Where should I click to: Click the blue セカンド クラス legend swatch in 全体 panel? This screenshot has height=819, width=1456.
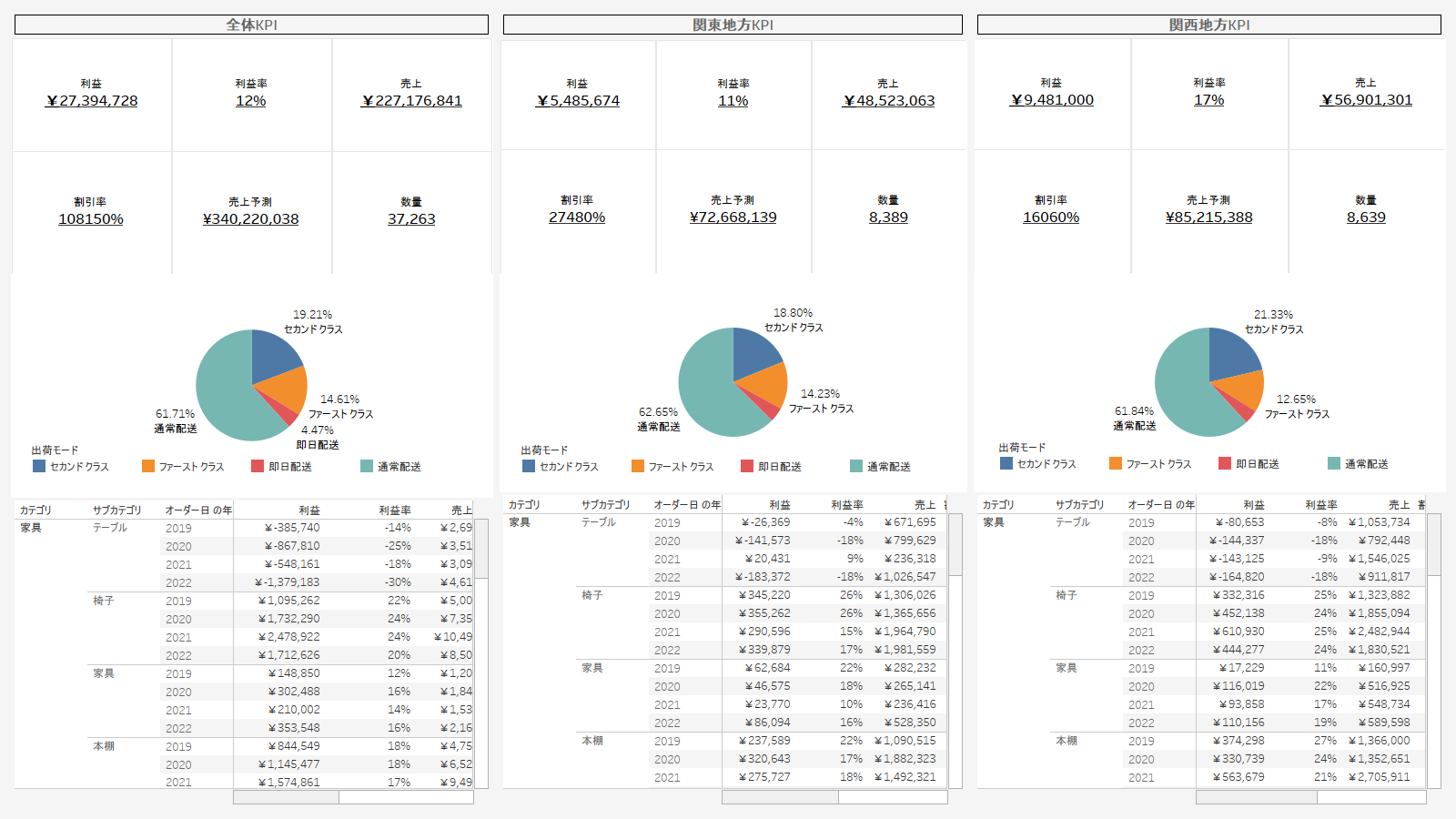(39, 466)
